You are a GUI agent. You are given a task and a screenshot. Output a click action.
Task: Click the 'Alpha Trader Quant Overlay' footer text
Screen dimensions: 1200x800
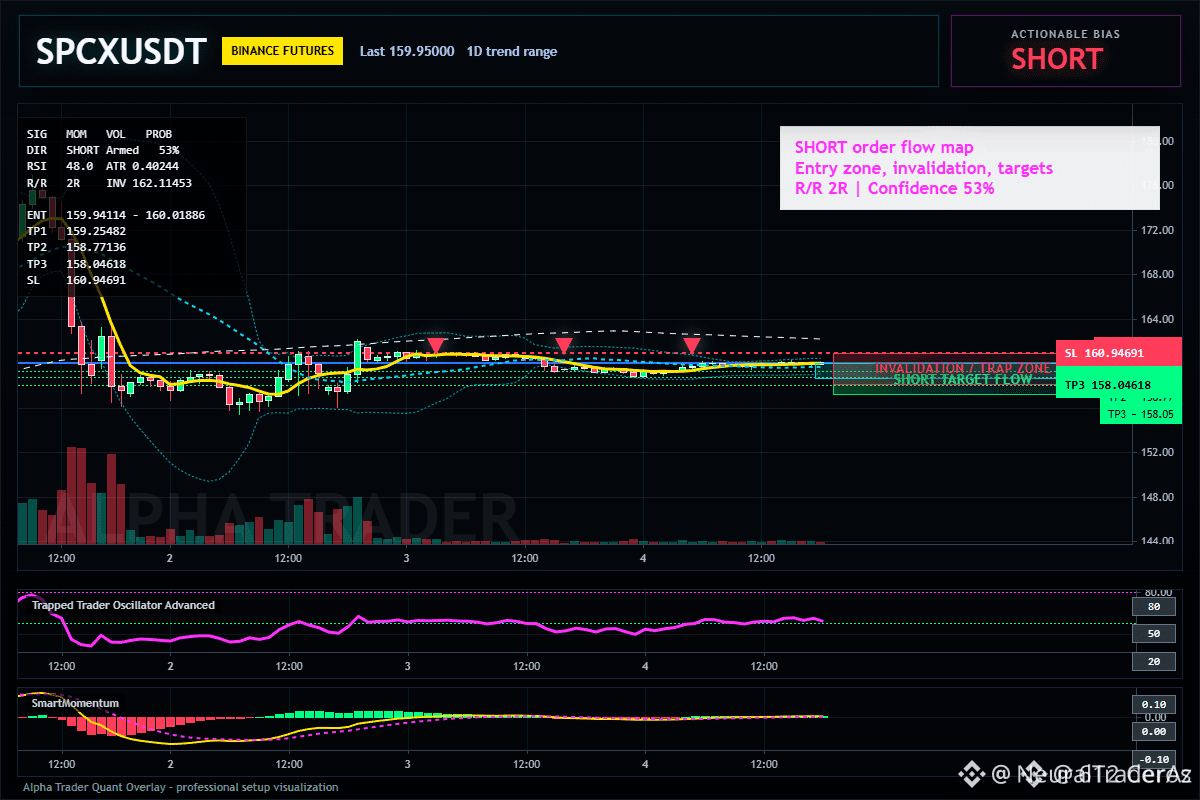(180, 787)
